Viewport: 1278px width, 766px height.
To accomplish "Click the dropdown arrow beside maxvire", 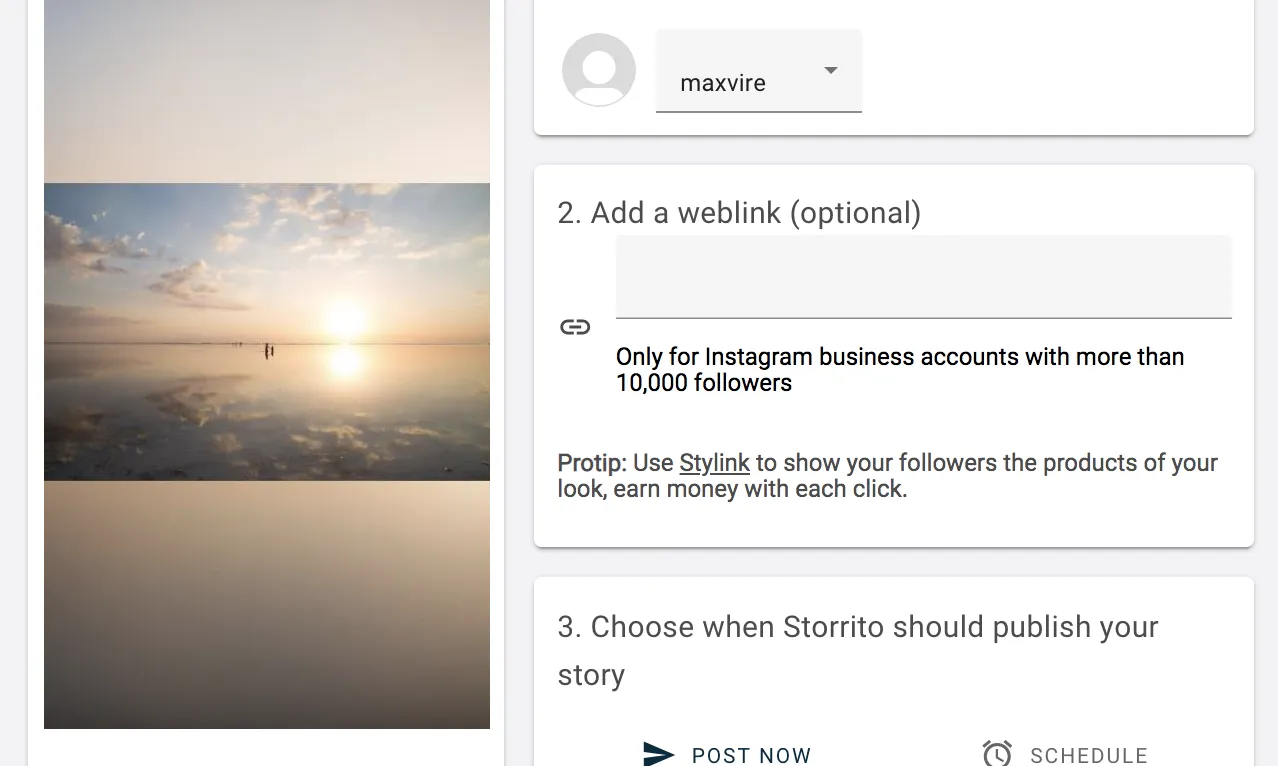I will tap(830, 70).
